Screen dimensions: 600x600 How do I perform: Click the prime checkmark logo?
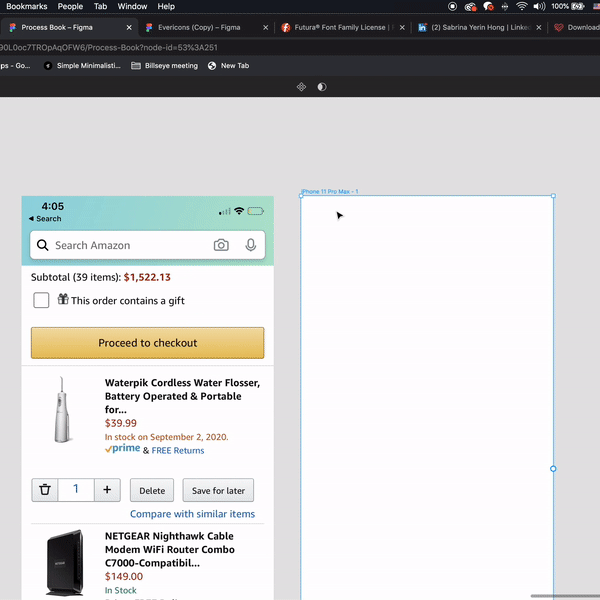coord(122,448)
